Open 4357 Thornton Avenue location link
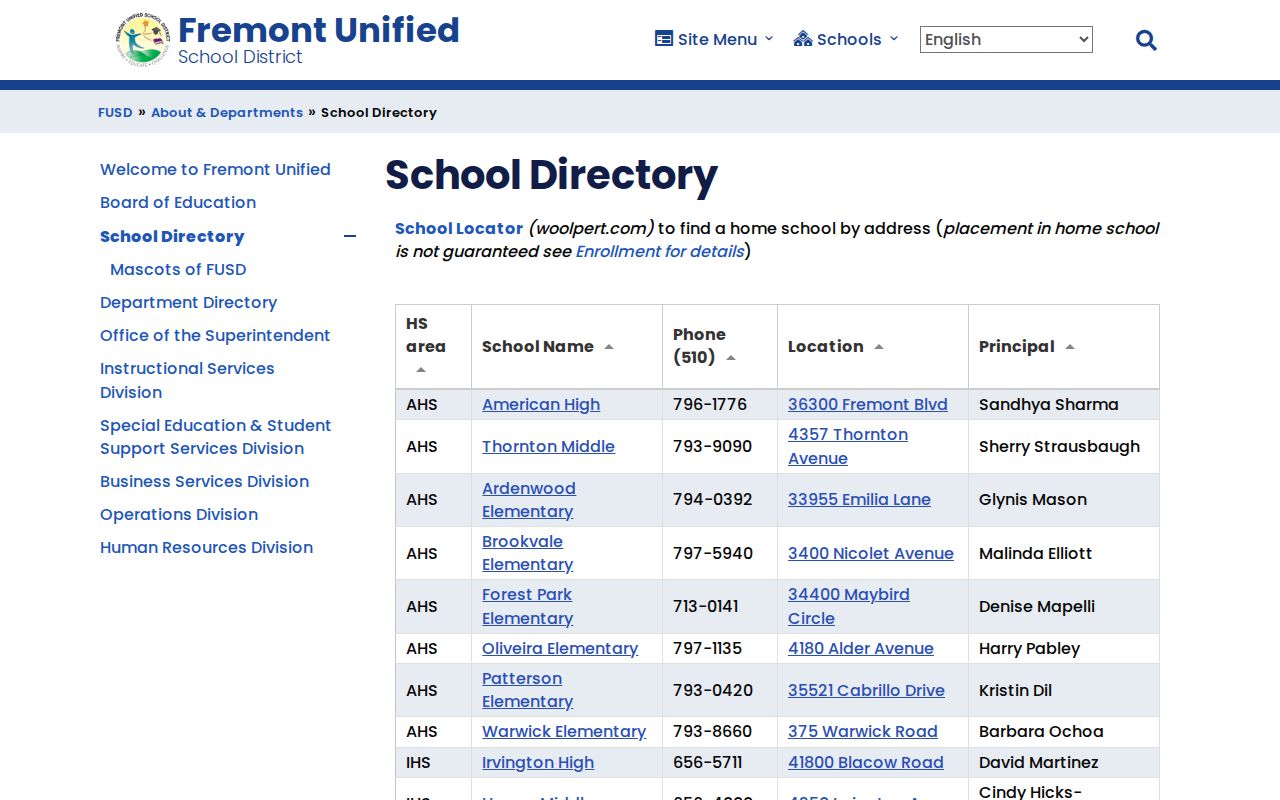The image size is (1280, 800). point(848,446)
